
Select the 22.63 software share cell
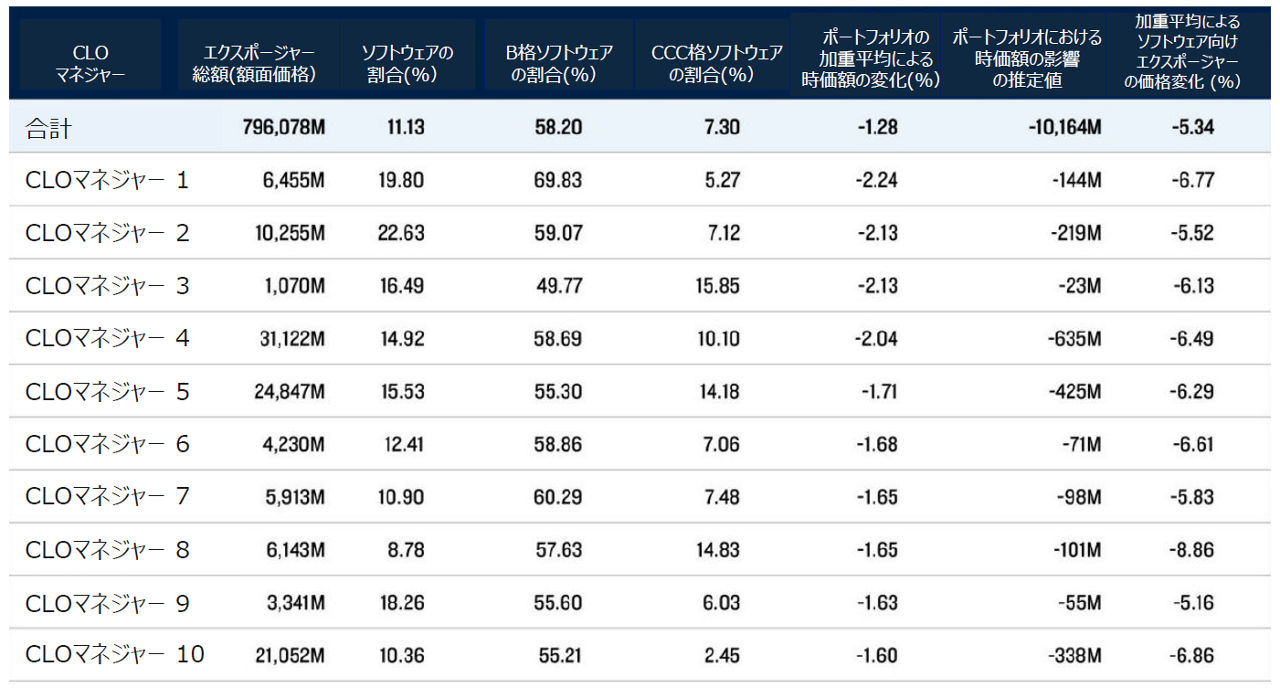[x=405, y=234]
